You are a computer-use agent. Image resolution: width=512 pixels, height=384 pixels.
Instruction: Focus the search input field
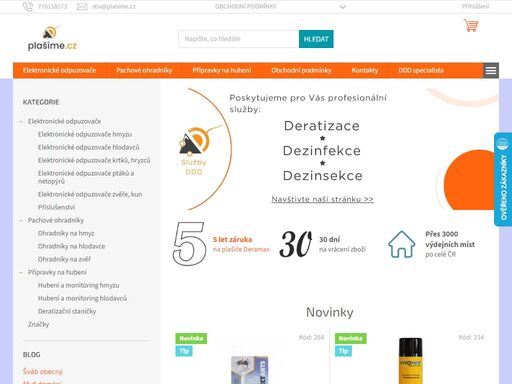coord(239,39)
